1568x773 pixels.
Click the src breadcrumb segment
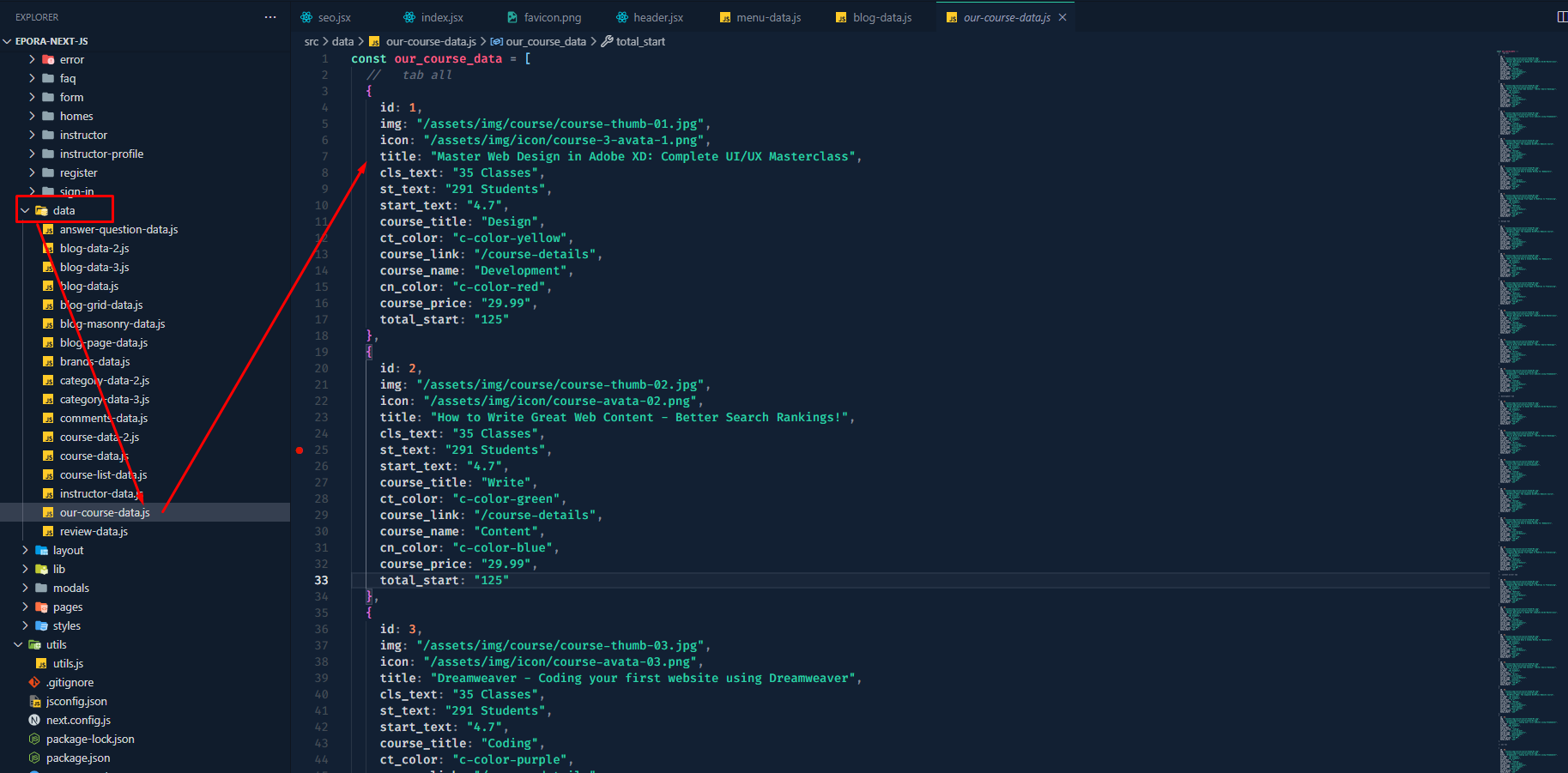(x=311, y=41)
